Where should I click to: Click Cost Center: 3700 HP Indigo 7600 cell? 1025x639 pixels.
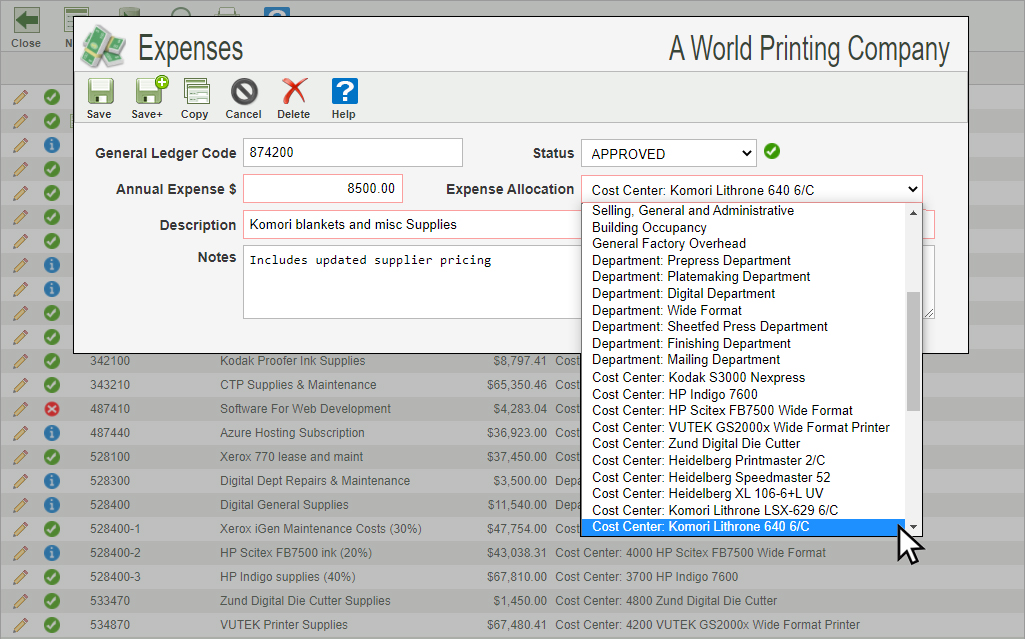[x=647, y=577]
